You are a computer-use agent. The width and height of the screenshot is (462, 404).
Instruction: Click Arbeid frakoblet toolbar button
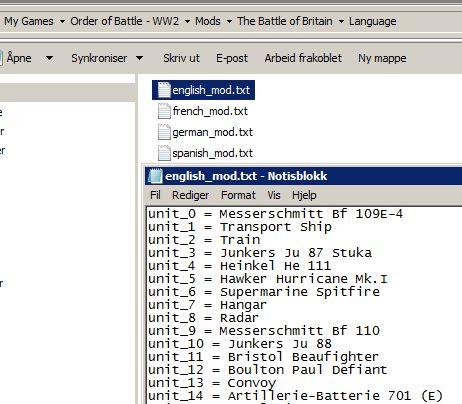pos(303,58)
